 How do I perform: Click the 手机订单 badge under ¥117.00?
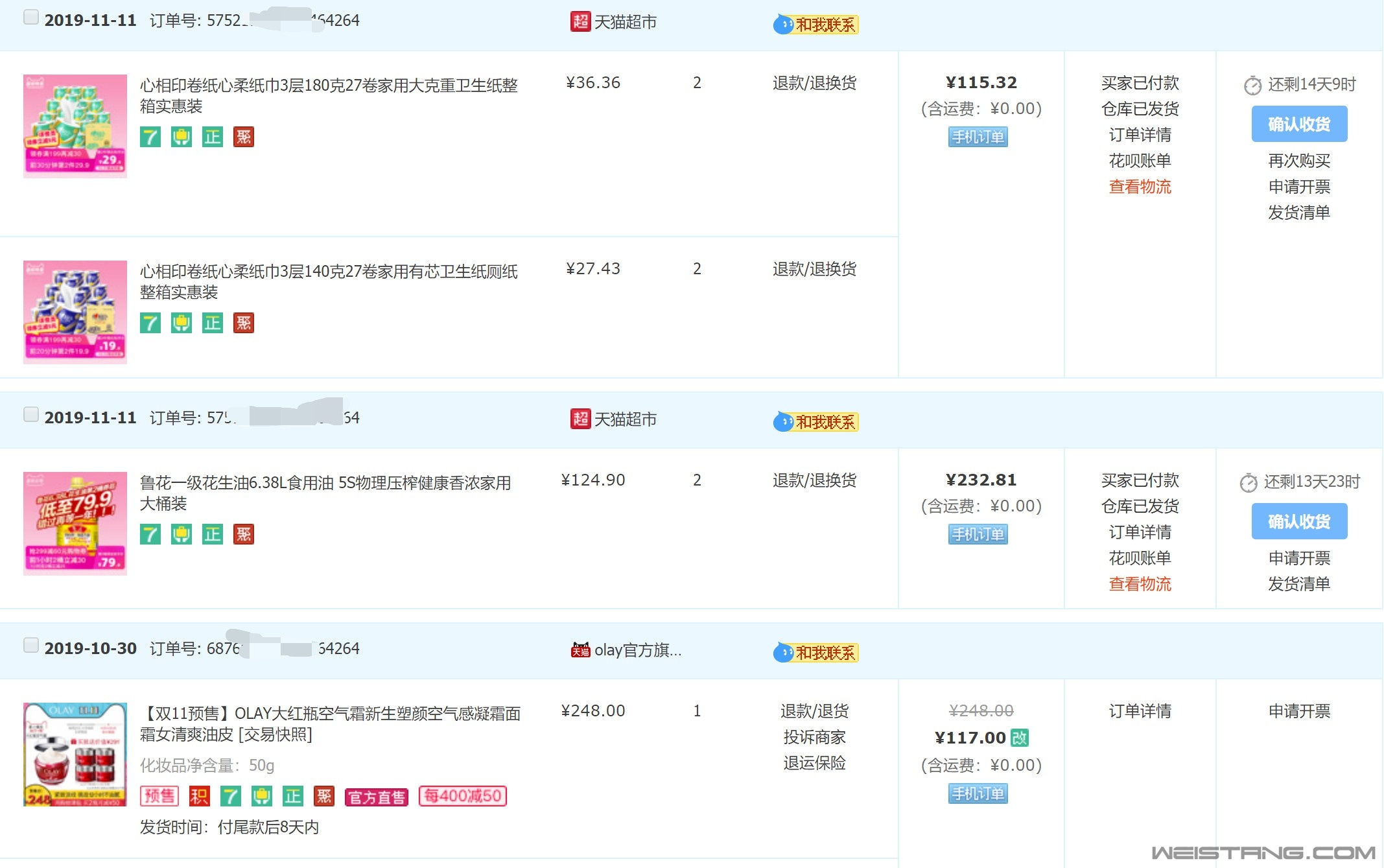978,793
